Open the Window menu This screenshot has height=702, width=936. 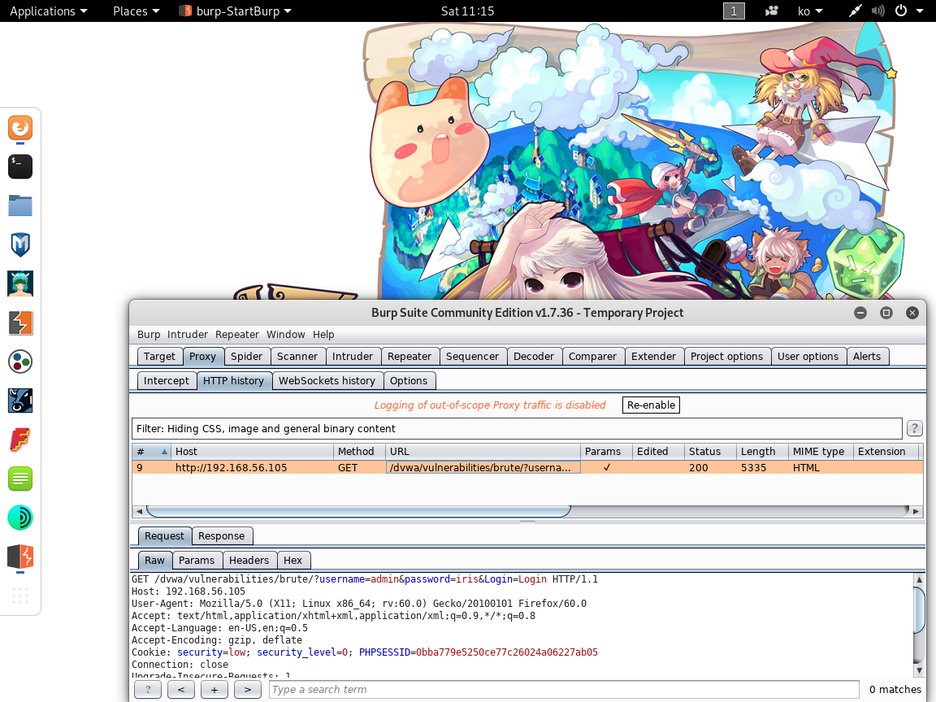pos(285,334)
